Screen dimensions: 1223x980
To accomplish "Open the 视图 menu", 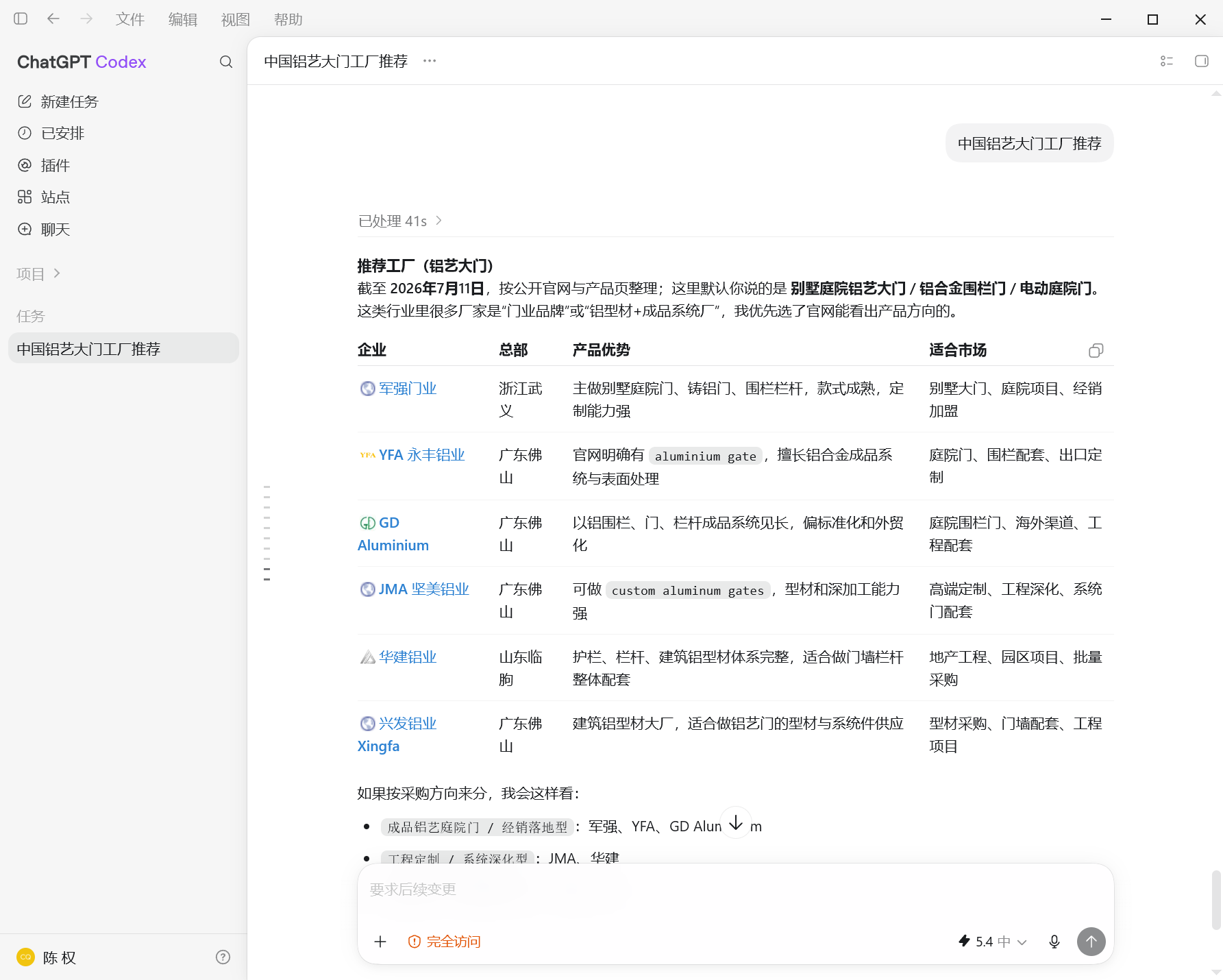I will pyautogui.click(x=236, y=20).
